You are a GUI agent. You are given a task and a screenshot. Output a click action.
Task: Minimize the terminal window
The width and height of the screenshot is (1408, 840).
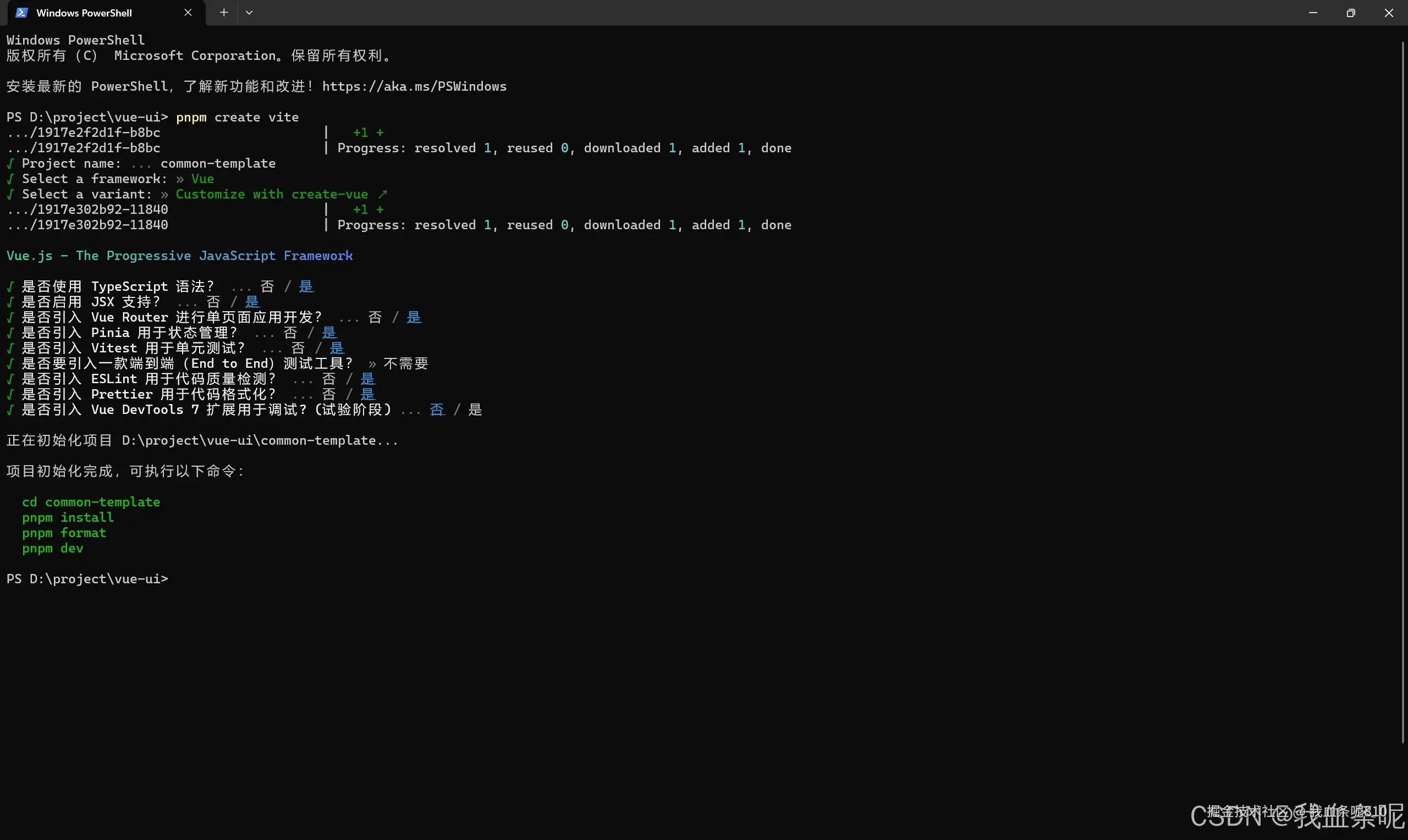pyautogui.click(x=1313, y=13)
